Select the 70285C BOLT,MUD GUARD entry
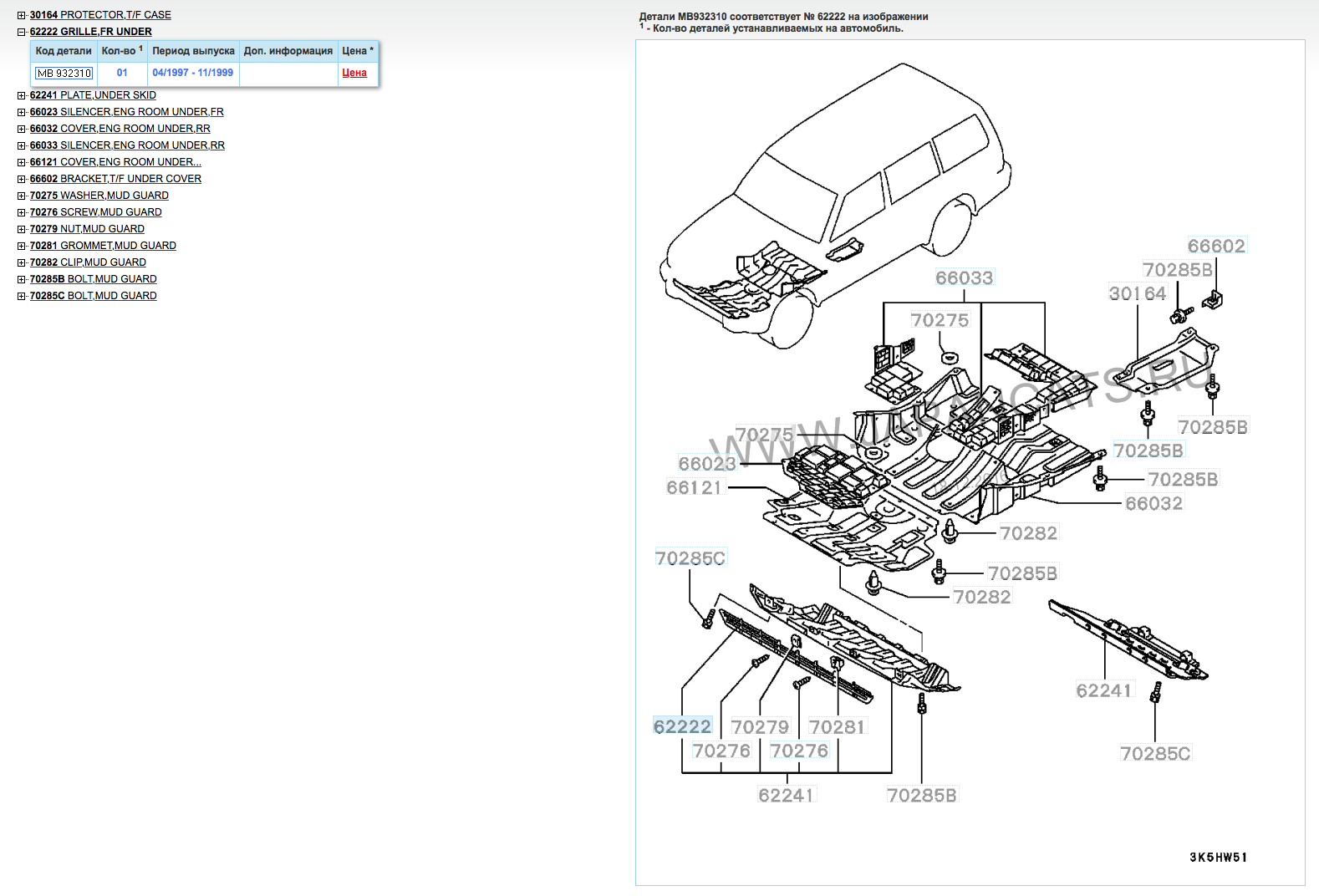 point(93,296)
